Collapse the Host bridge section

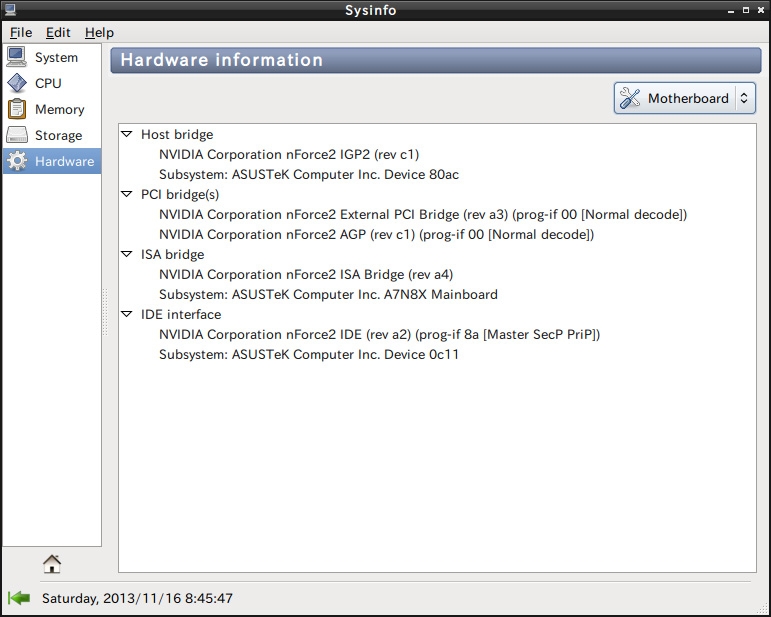(127, 134)
